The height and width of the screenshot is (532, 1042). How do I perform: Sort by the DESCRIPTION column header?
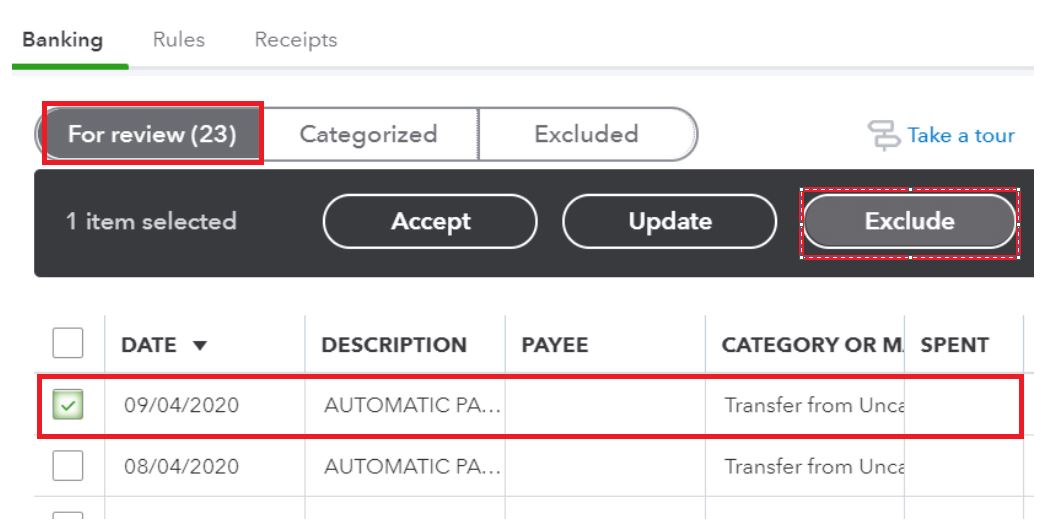(x=393, y=346)
